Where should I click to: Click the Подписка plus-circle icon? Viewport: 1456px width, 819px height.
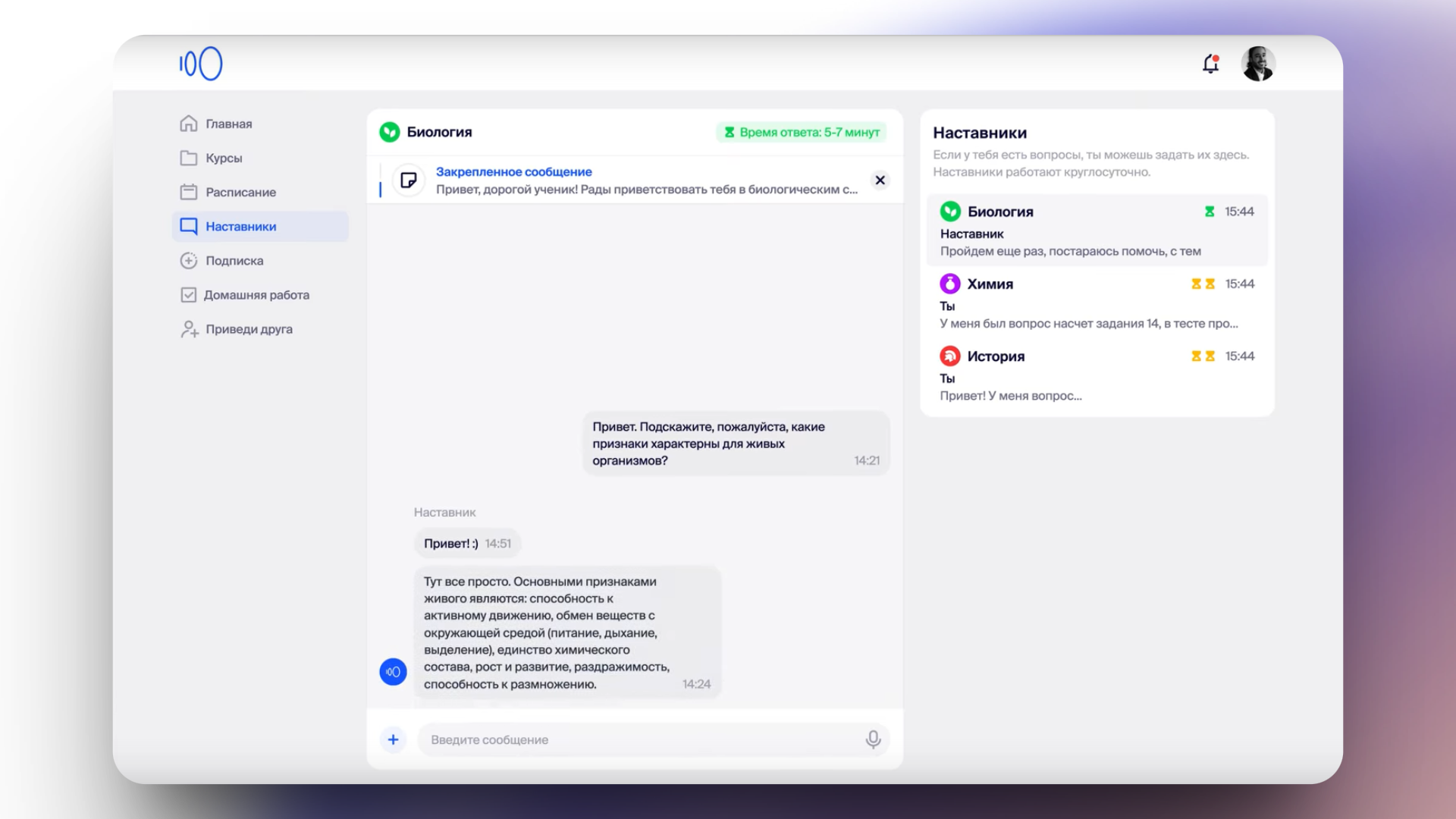pyautogui.click(x=189, y=260)
